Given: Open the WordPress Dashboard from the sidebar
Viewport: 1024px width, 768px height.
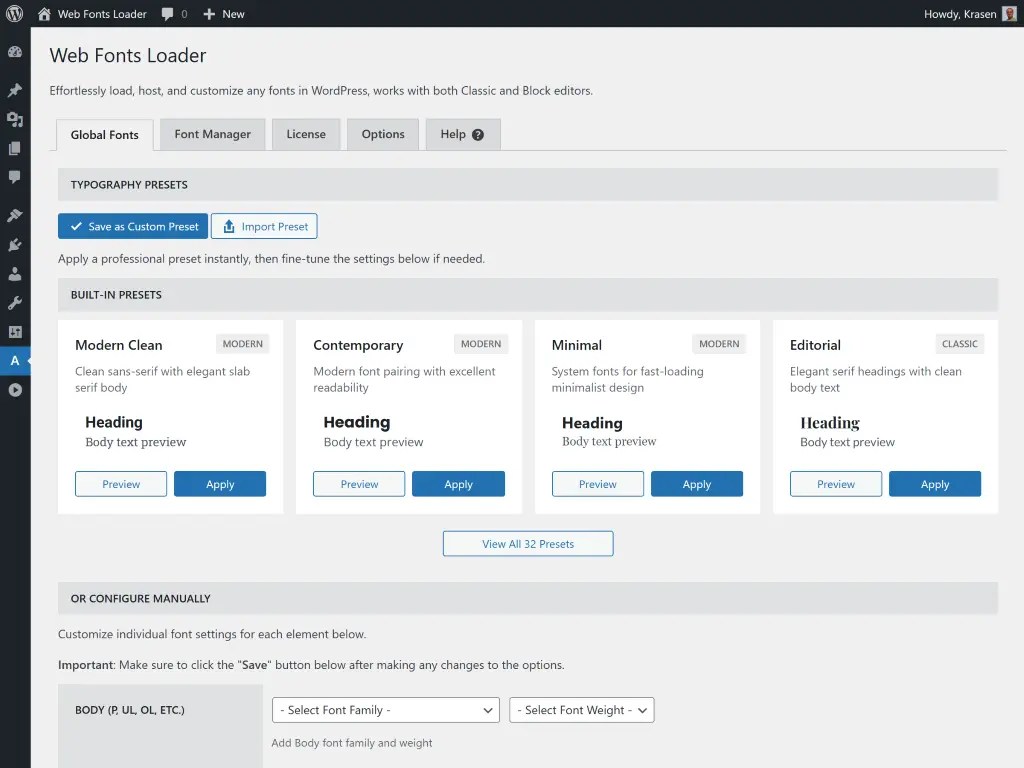Looking at the screenshot, I should click(x=15, y=51).
